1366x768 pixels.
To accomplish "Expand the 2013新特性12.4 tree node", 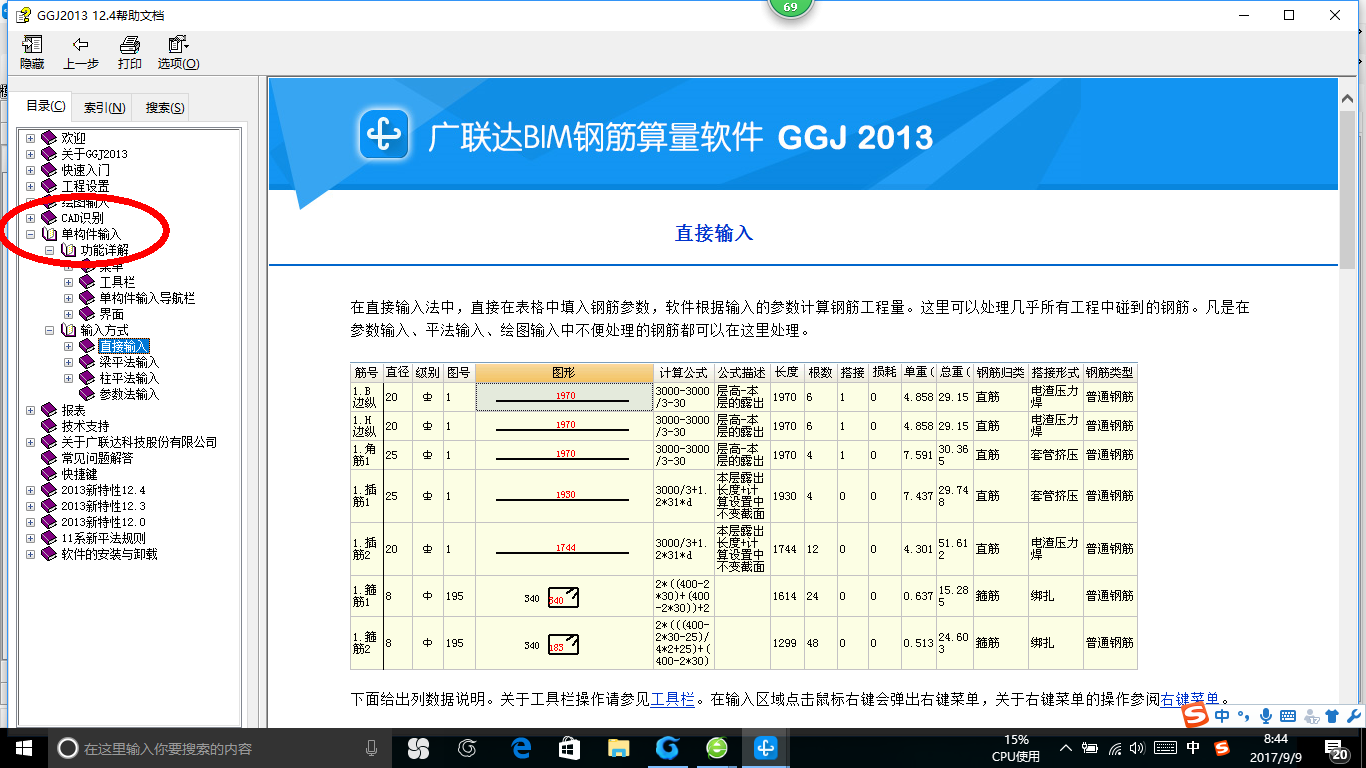I will [x=30, y=490].
